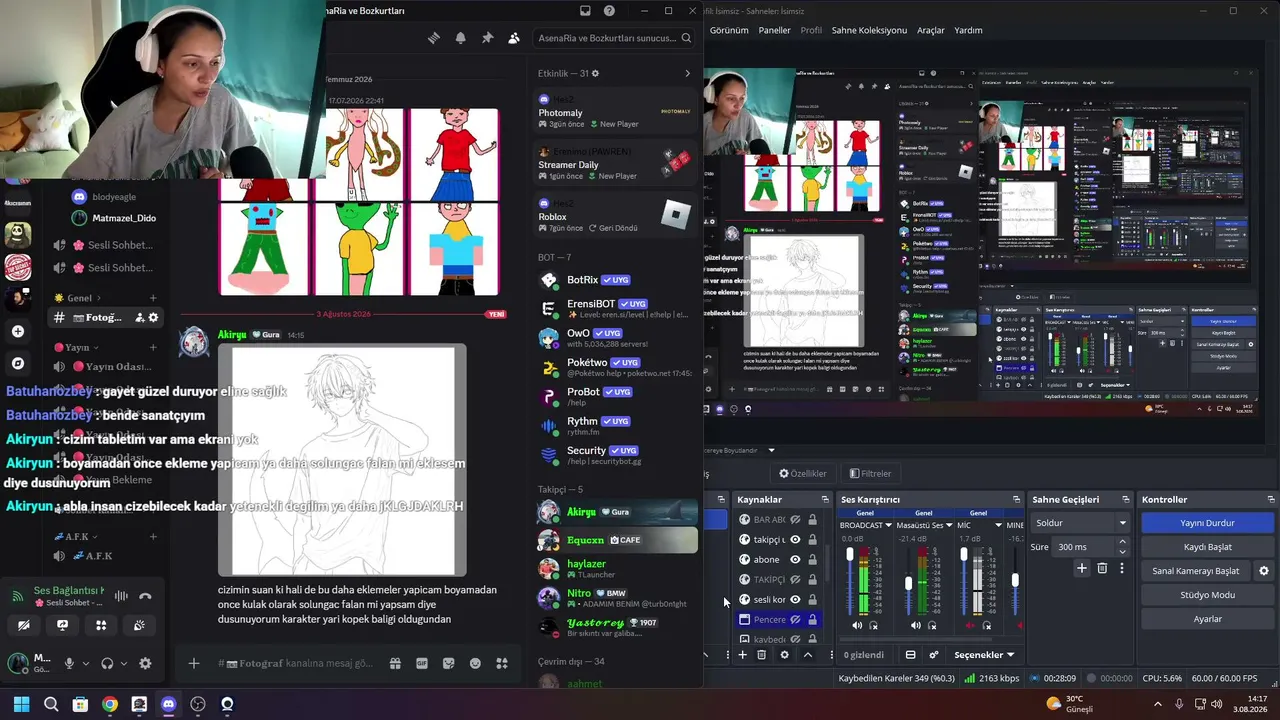Image resolution: width=1280 pixels, height=720 pixels.
Task: Open the Profil menu in OBS
Action: pyautogui.click(x=811, y=30)
